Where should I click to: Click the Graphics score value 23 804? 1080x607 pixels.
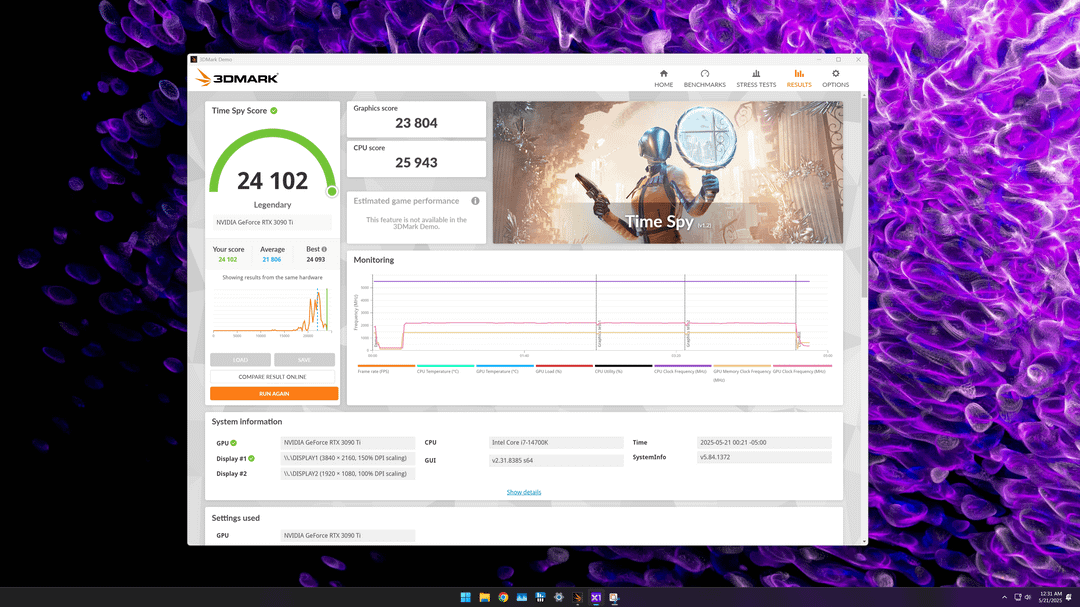416,123
